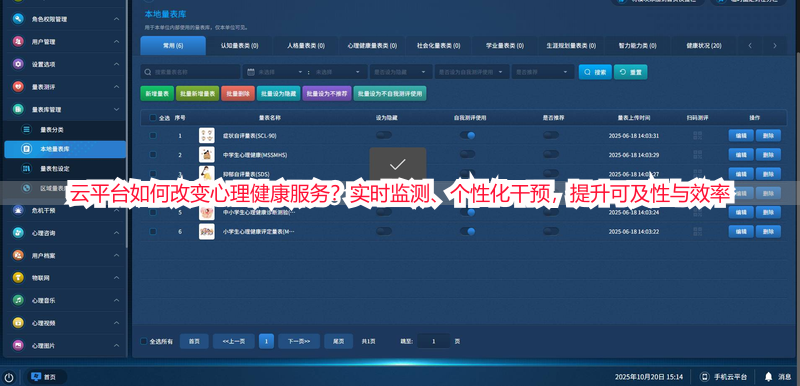Click the 心理咨询 sidebar icon
The image size is (800, 386).
pyautogui.click(x=18, y=233)
